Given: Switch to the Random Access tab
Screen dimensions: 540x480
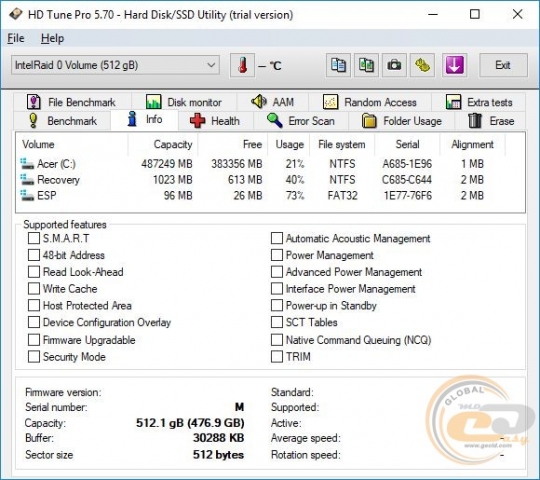Looking at the screenshot, I should coord(370,102).
